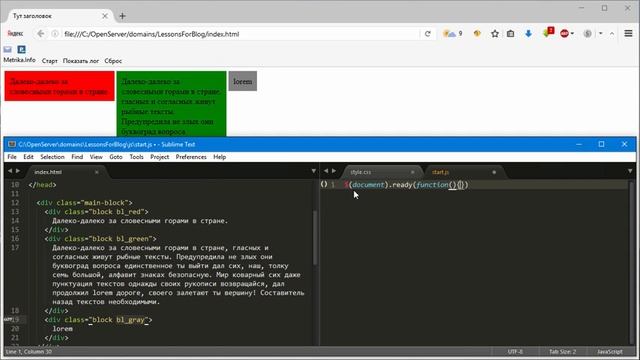Close the style.css tab in Sublime

point(412,172)
